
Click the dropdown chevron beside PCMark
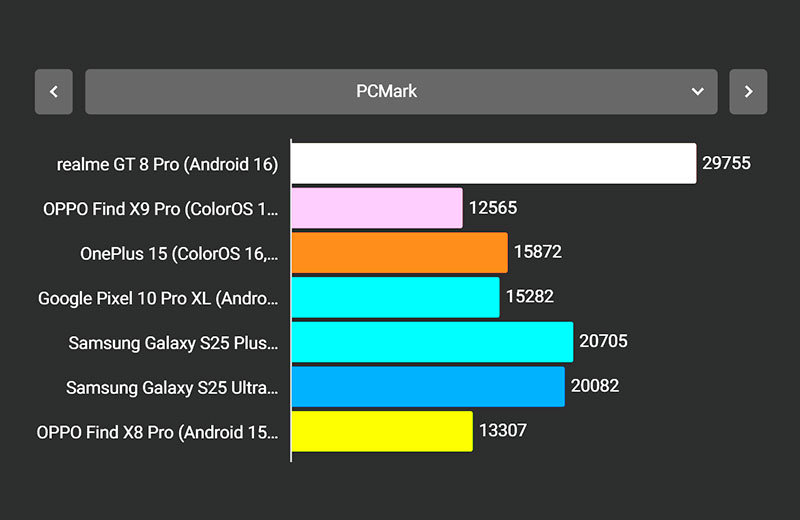pyautogui.click(x=698, y=92)
